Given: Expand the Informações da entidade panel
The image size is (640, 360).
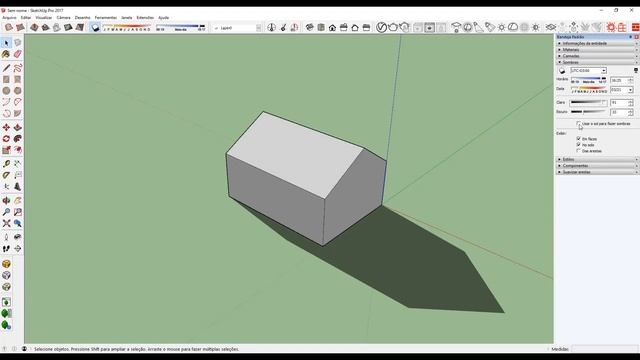Looking at the screenshot, I should click(598, 43).
